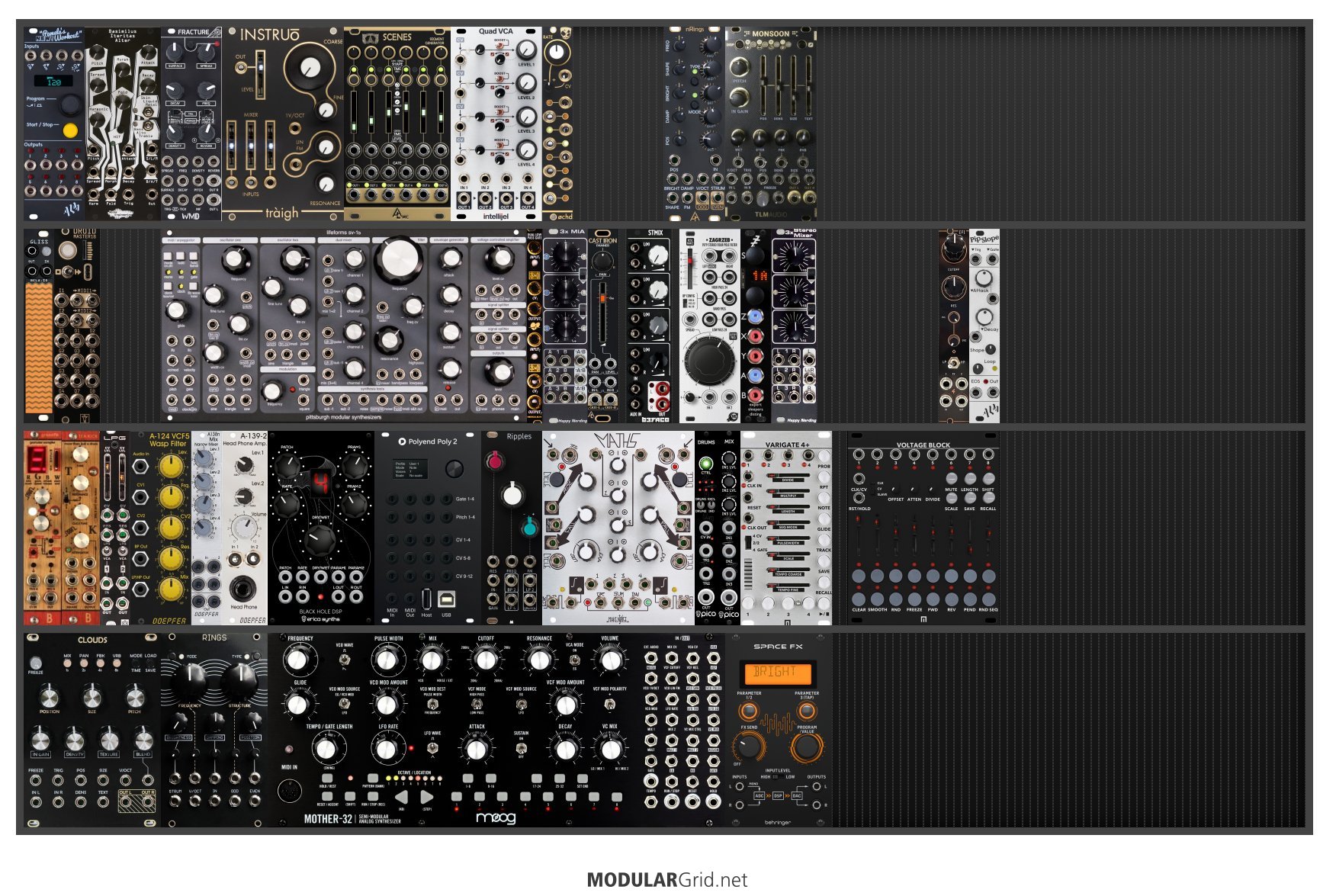Click the large cutoff knob on Zagrzeb
Viewport: 1336px width, 896px height.
tap(709, 360)
